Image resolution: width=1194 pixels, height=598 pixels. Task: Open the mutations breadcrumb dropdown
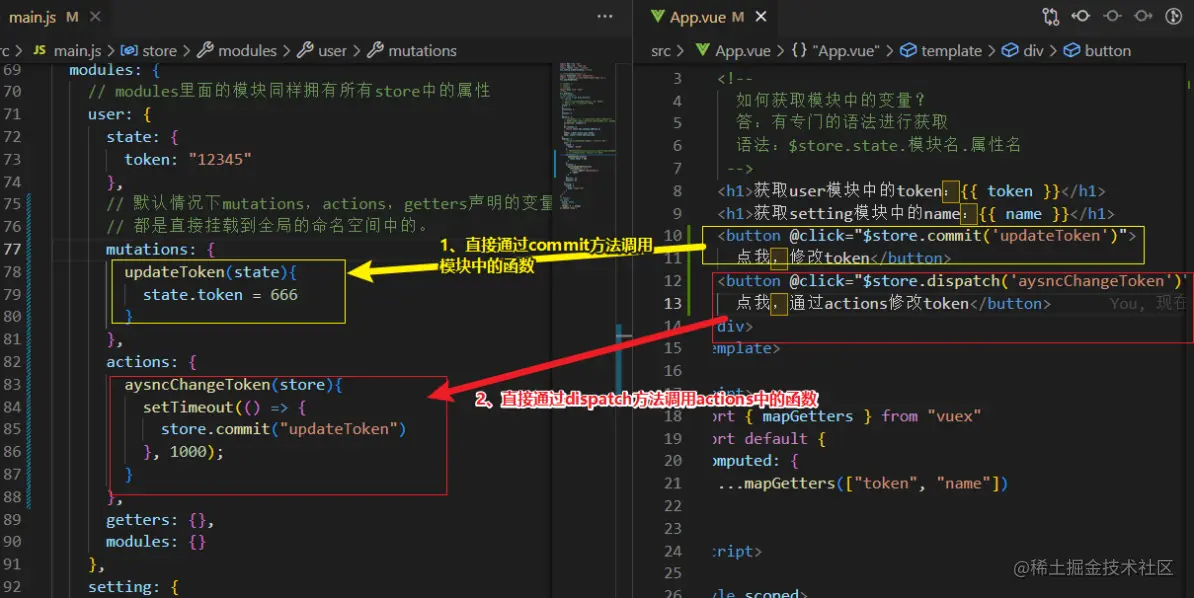point(422,51)
